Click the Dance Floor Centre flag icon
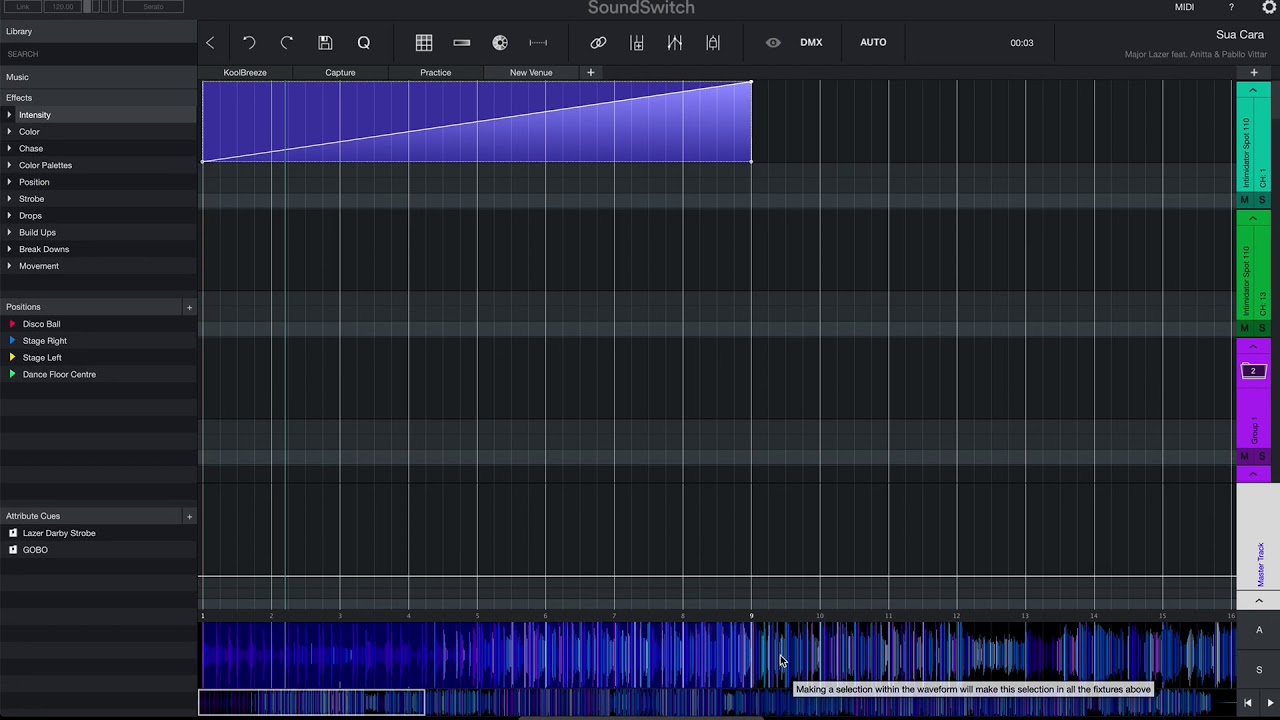Viewport: 1280px width, 720px height. (12, 374)
